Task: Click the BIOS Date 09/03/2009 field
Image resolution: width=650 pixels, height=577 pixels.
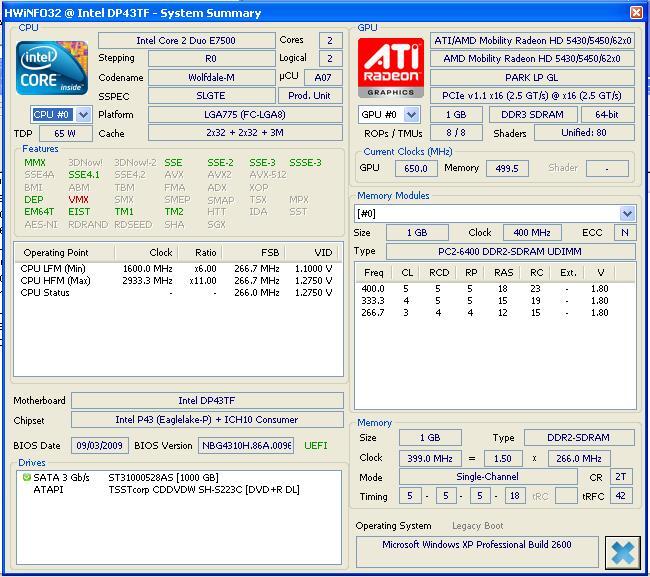Action: pos(100,446)
